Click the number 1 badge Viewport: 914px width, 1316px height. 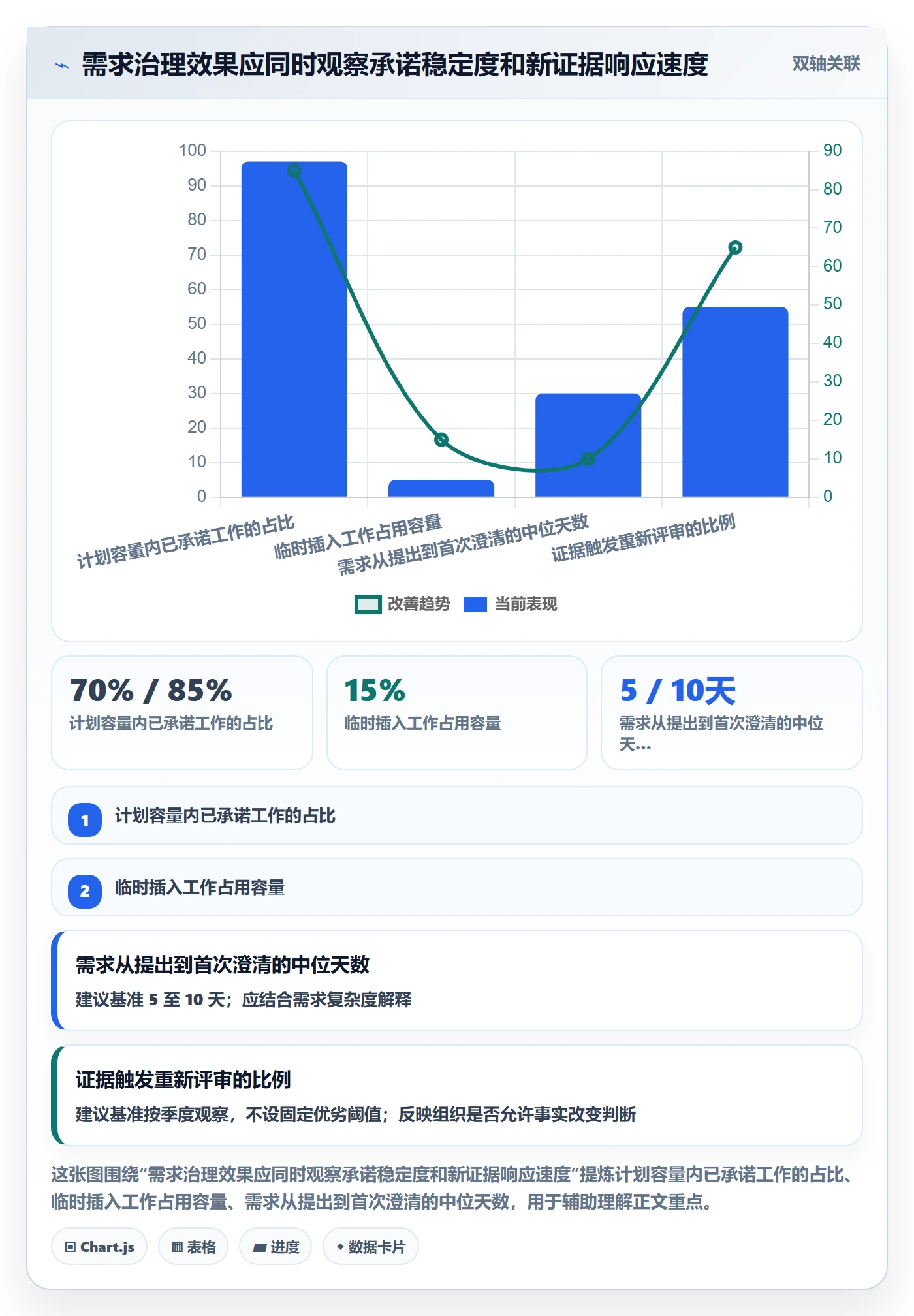point(85,820)
